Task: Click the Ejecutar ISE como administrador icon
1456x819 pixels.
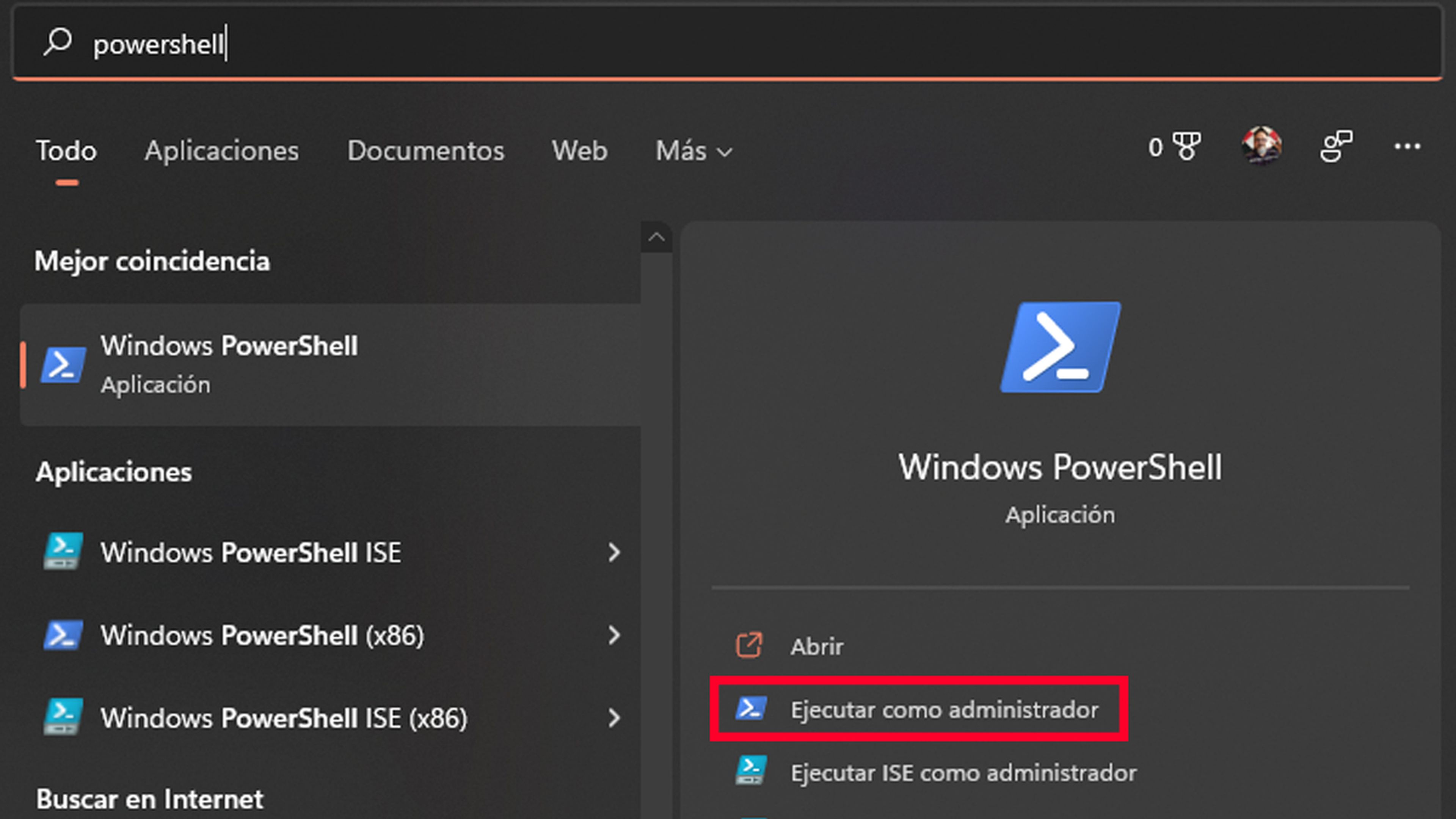Action: pos(751,770)
